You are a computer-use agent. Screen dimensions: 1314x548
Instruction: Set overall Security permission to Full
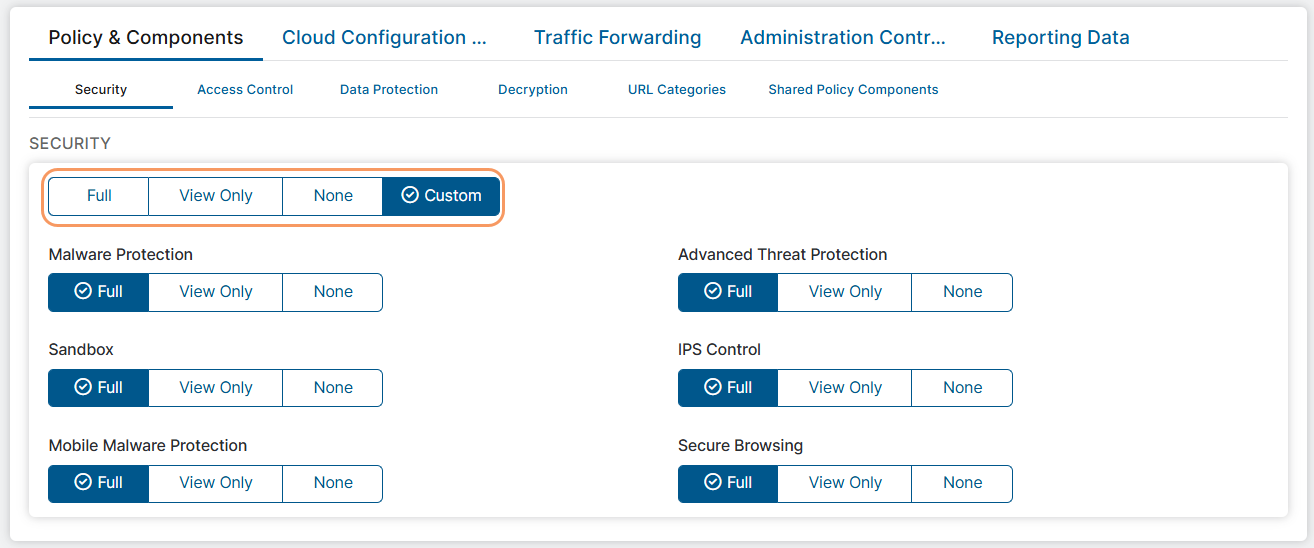click(99, 196)
